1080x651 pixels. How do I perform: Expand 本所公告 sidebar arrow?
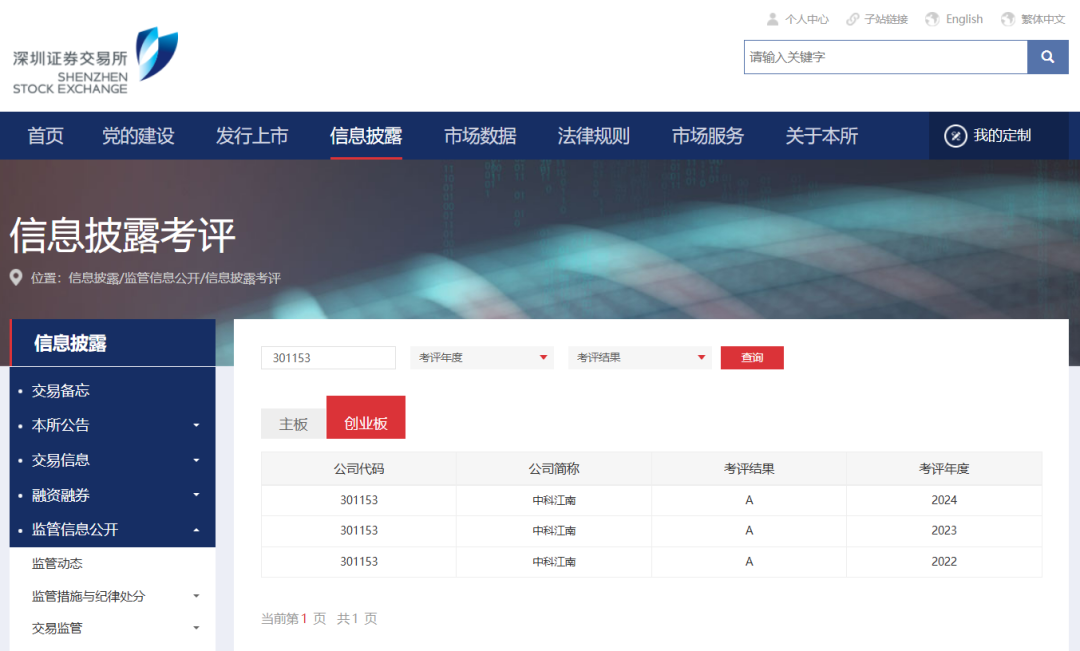pos(196,425)
